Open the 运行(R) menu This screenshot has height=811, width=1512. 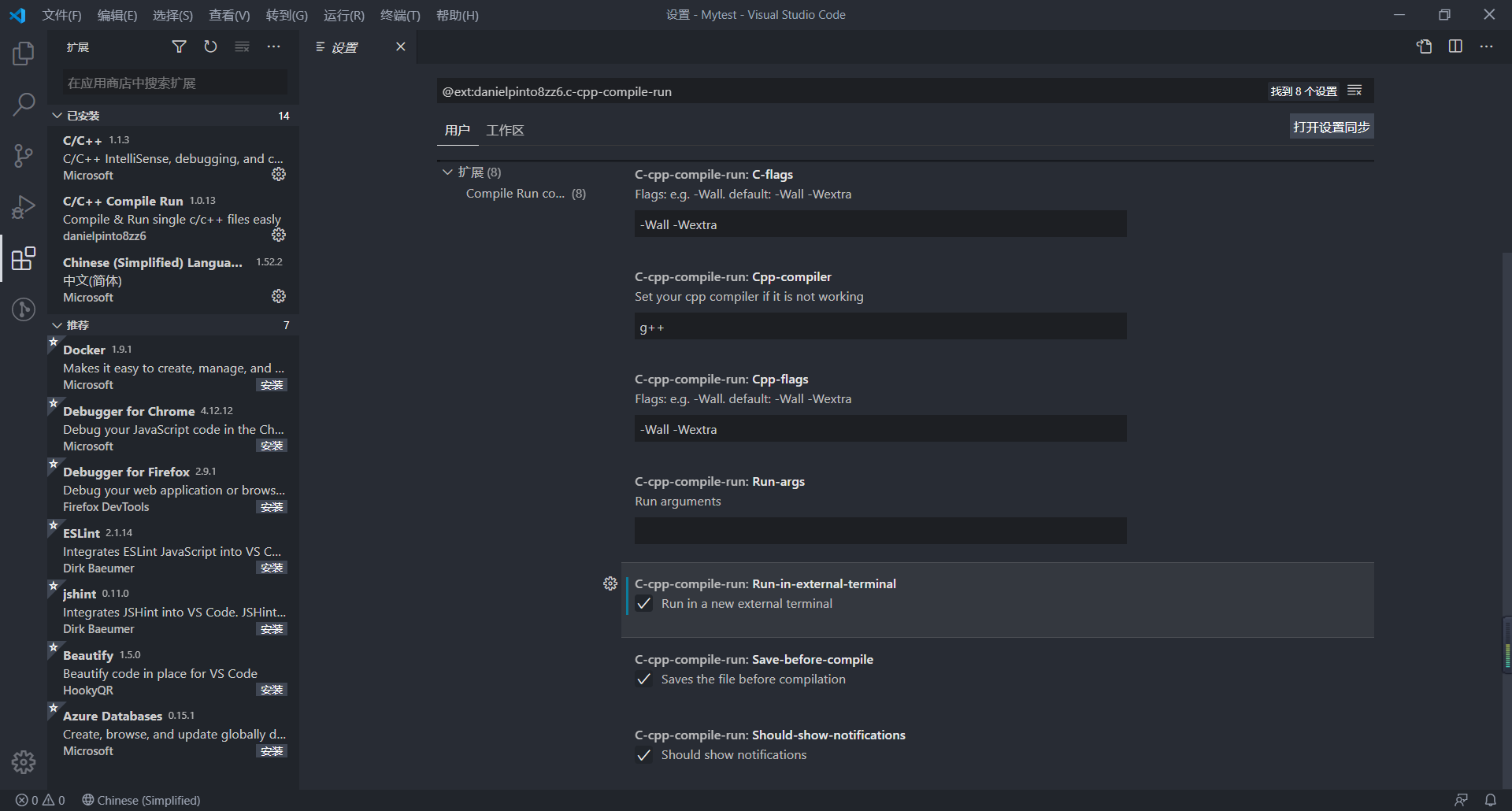pyautogui.click(x=344, y=15)
